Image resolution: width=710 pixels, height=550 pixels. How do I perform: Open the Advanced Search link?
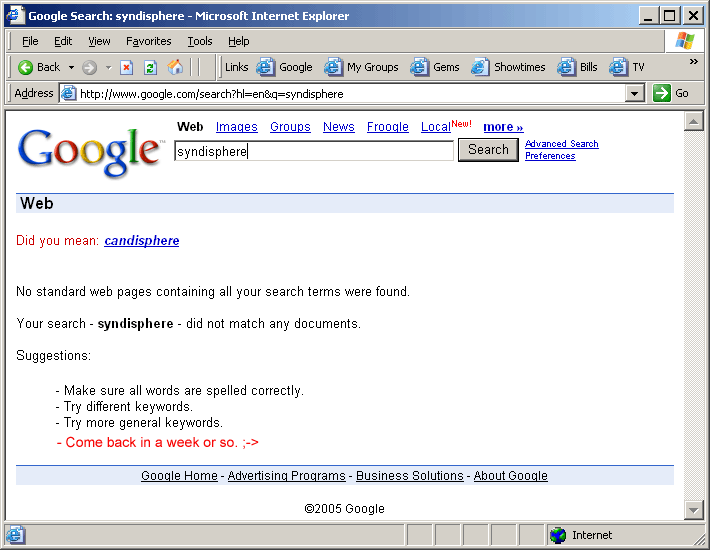(x=561, y=144)
